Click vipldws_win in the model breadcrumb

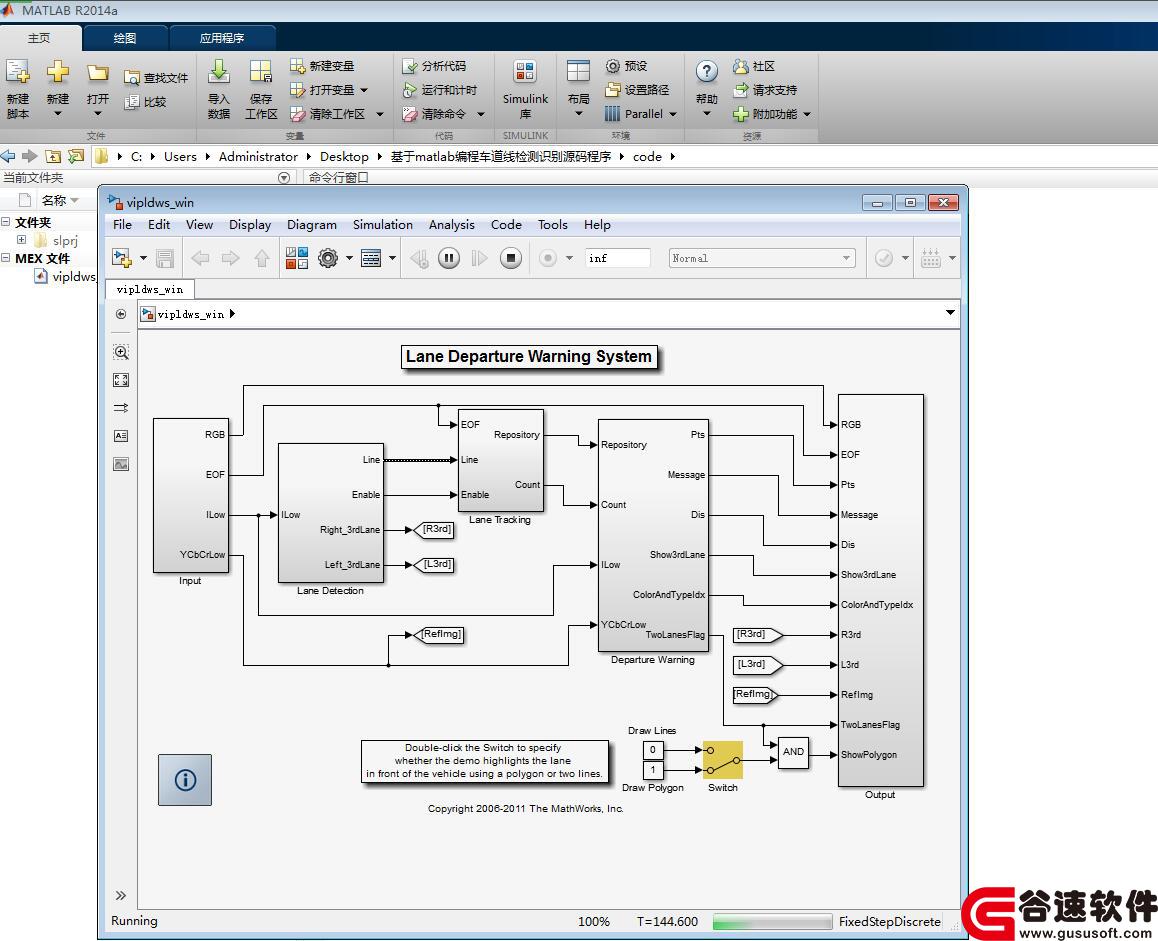tap(191, 314)
